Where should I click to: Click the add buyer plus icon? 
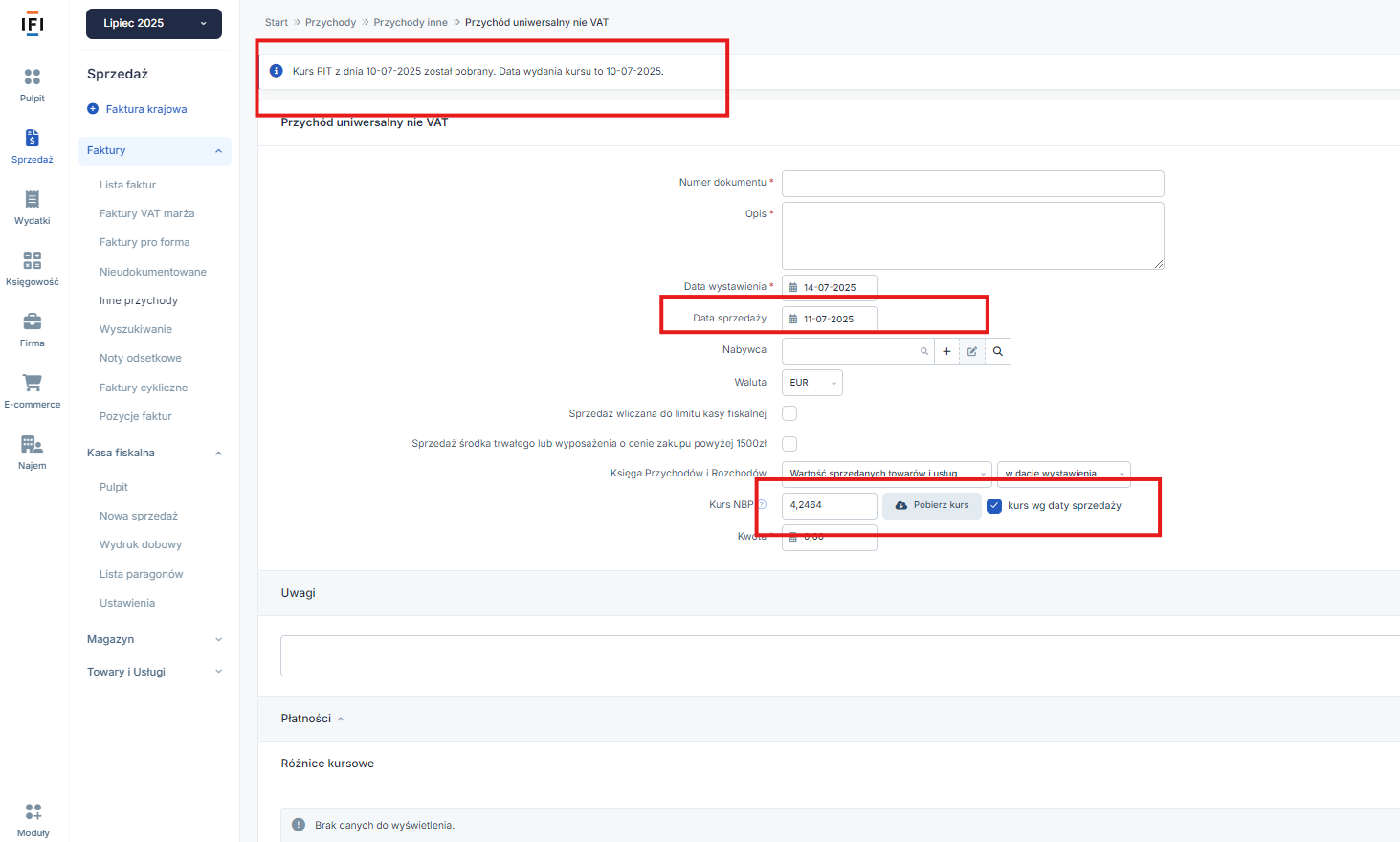(x=946, y=351)
